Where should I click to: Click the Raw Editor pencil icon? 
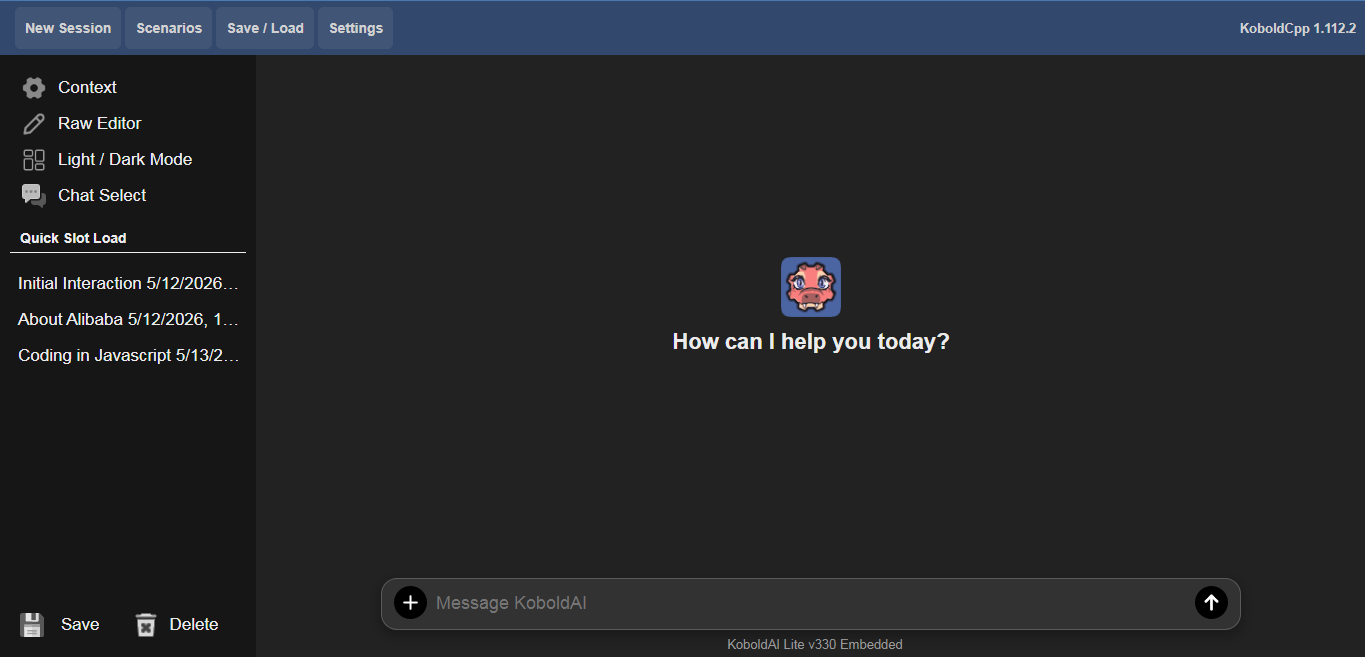point(34,124)
